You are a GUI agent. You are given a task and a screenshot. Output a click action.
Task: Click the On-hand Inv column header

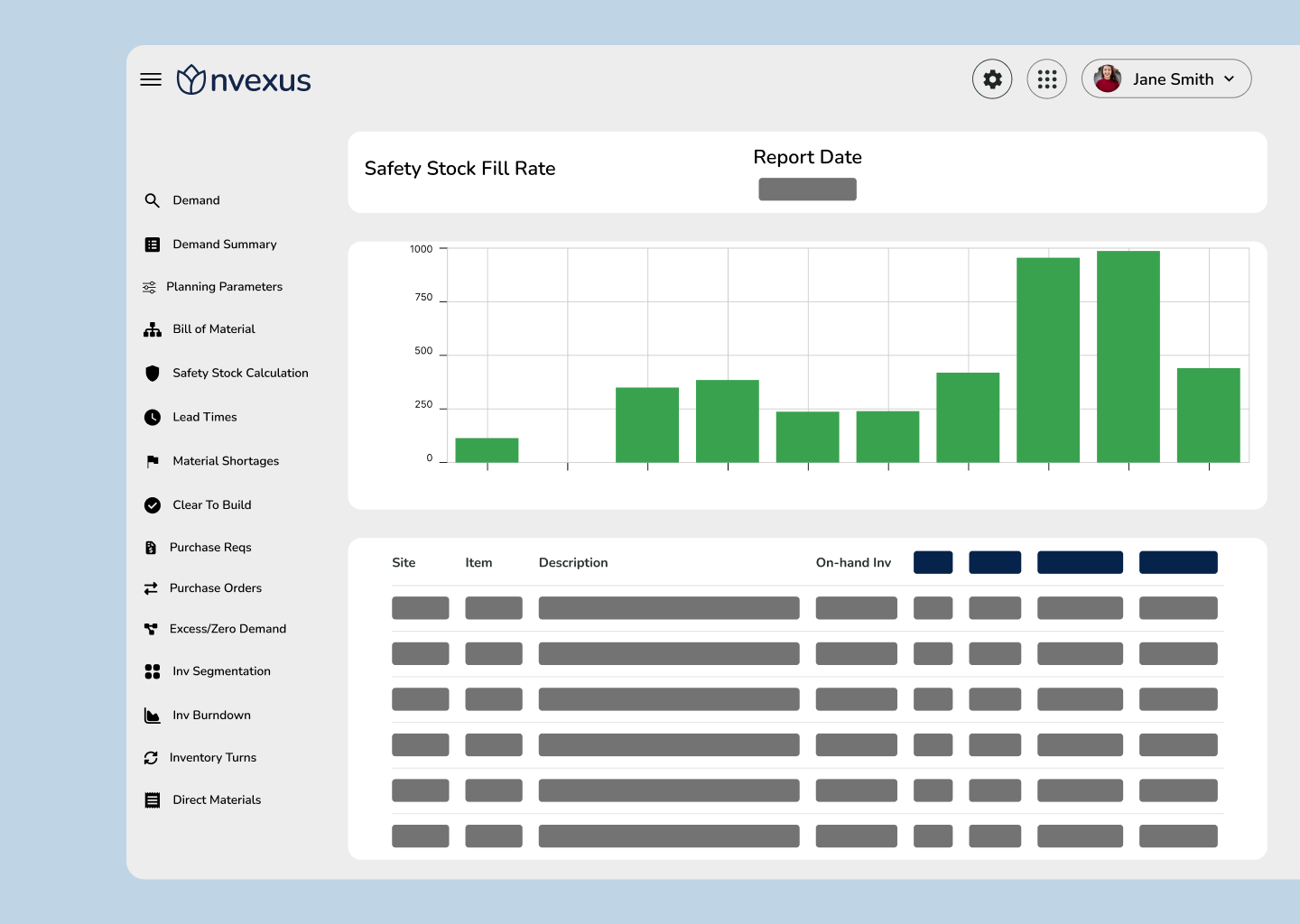point(853,563)
